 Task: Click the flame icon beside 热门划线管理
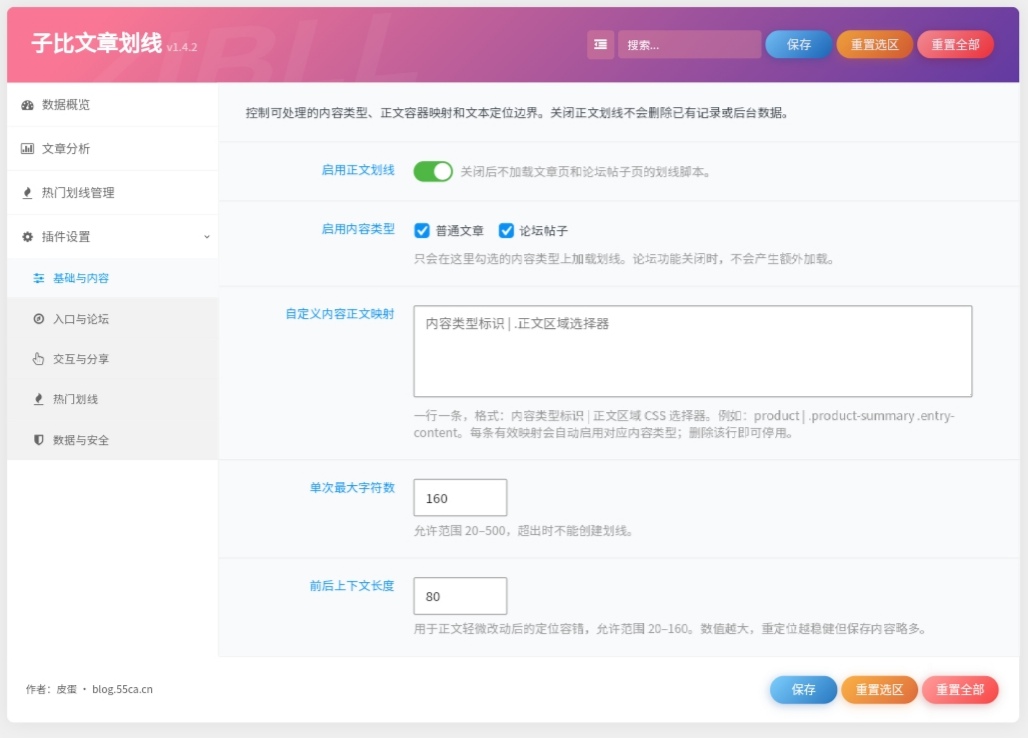tap(28, 193)
